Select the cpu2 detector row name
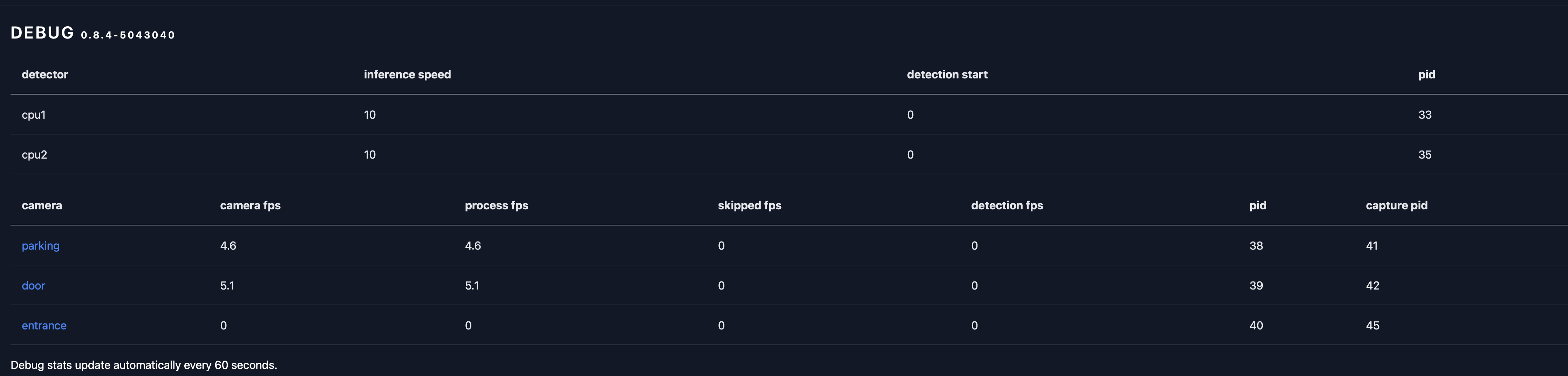This screenshot has height=376, width=1568. click(34, 154)
